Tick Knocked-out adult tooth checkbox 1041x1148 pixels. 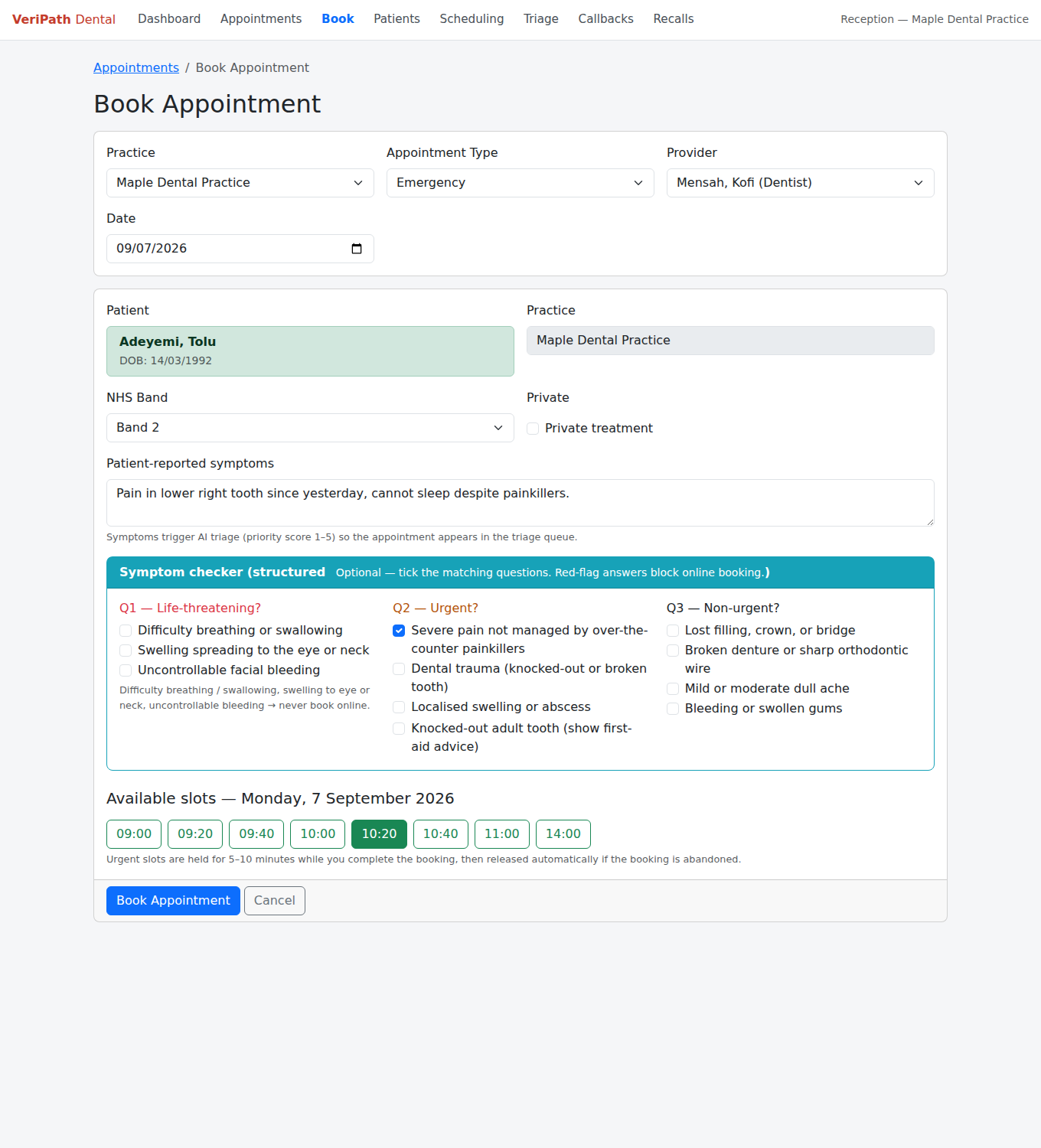399,729
